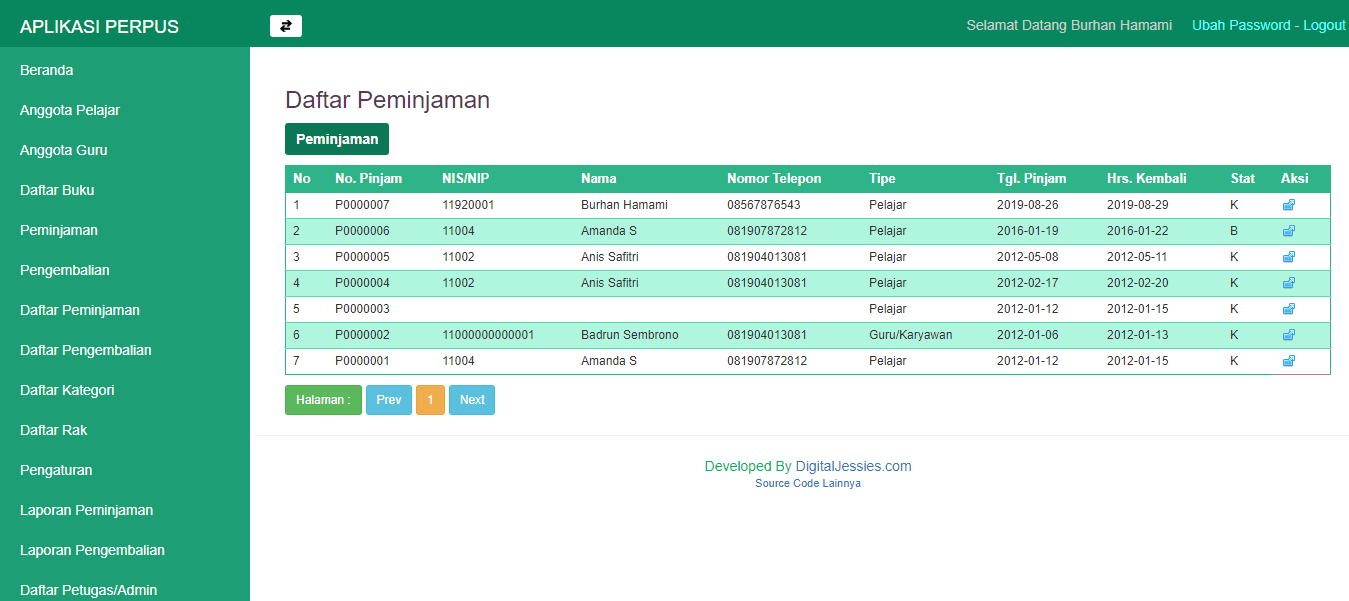Click the green Peminjaman button
1349x601 pixels.
[336, 139]
